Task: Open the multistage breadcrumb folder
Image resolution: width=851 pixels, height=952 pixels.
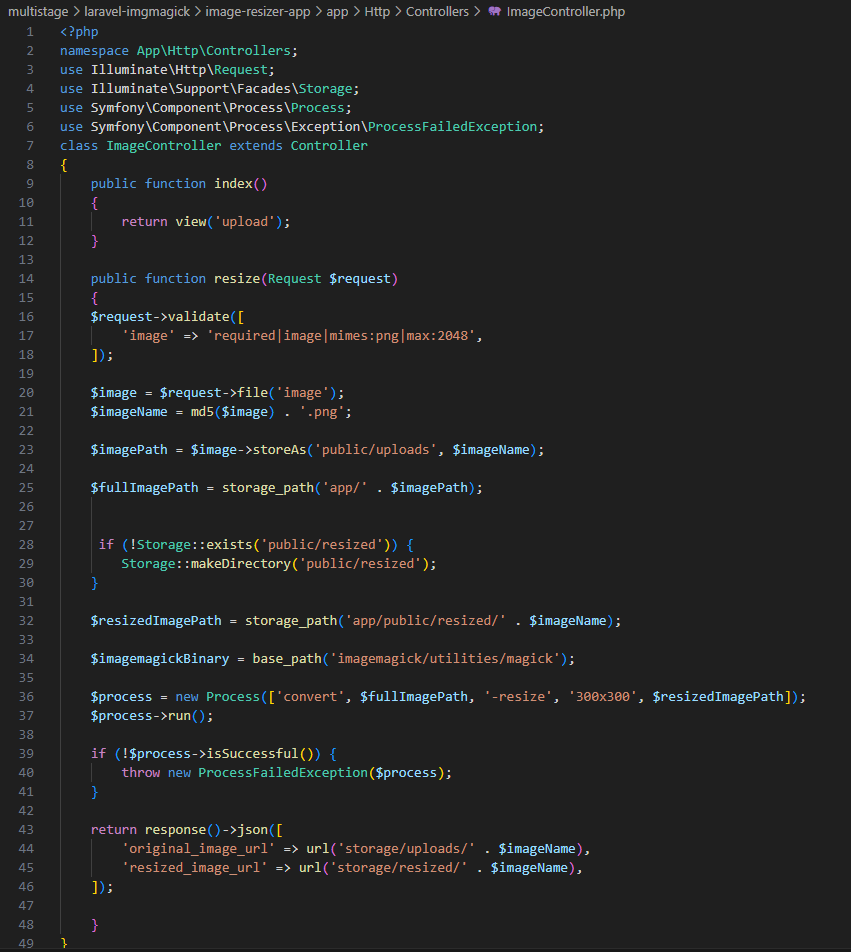Action: [40, 12]
